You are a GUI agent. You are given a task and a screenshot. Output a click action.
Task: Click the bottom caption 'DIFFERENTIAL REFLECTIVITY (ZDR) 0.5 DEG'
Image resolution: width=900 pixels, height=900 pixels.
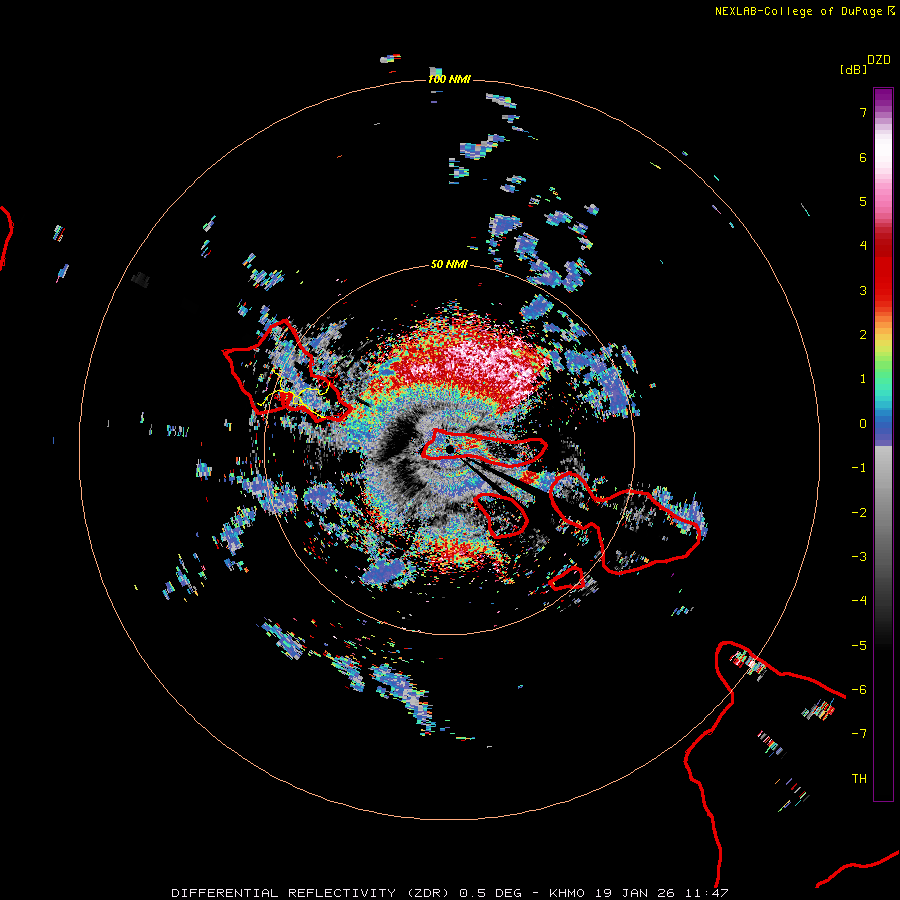[347, 893]
